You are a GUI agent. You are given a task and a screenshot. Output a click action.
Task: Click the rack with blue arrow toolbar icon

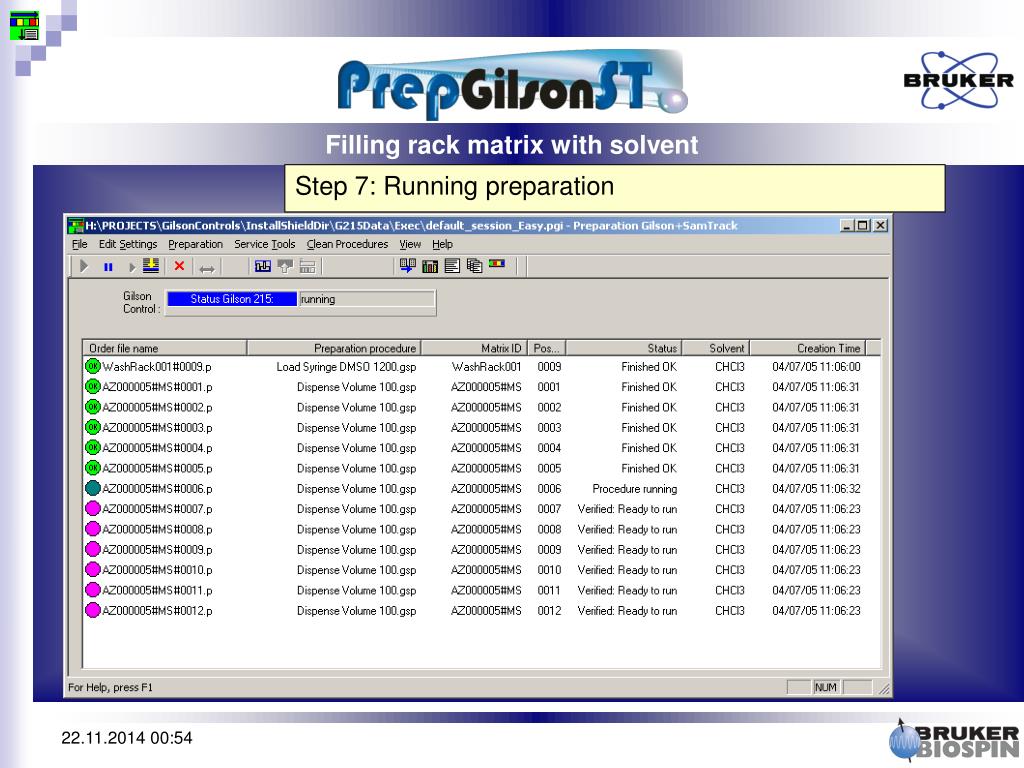click(408, 266)
